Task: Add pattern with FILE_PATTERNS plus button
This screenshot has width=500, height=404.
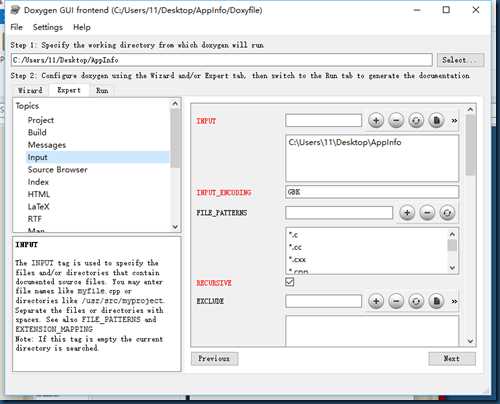Action: tap(407, 212)
